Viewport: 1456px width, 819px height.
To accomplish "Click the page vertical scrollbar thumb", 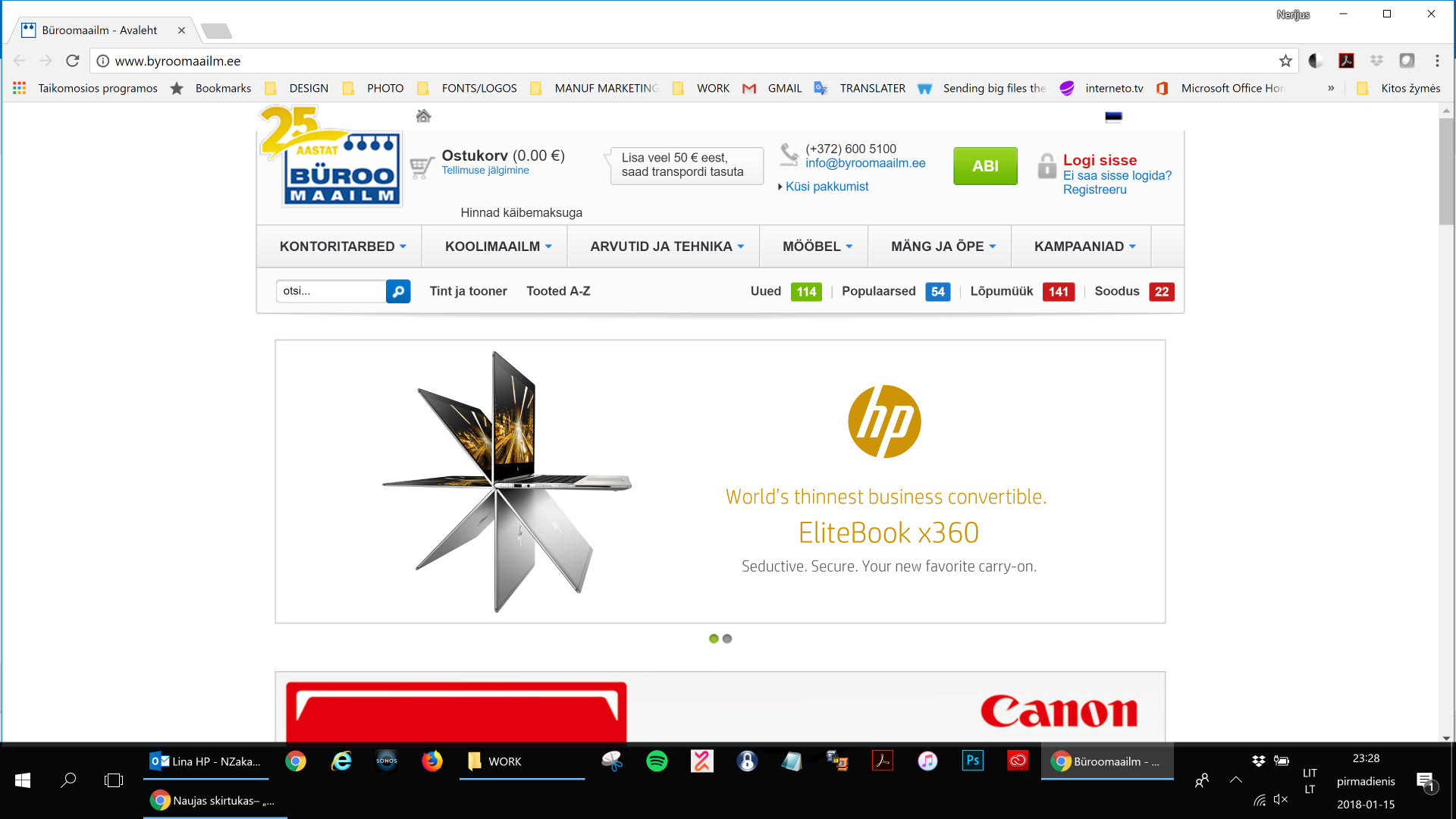I will (x=1446, y=171).
